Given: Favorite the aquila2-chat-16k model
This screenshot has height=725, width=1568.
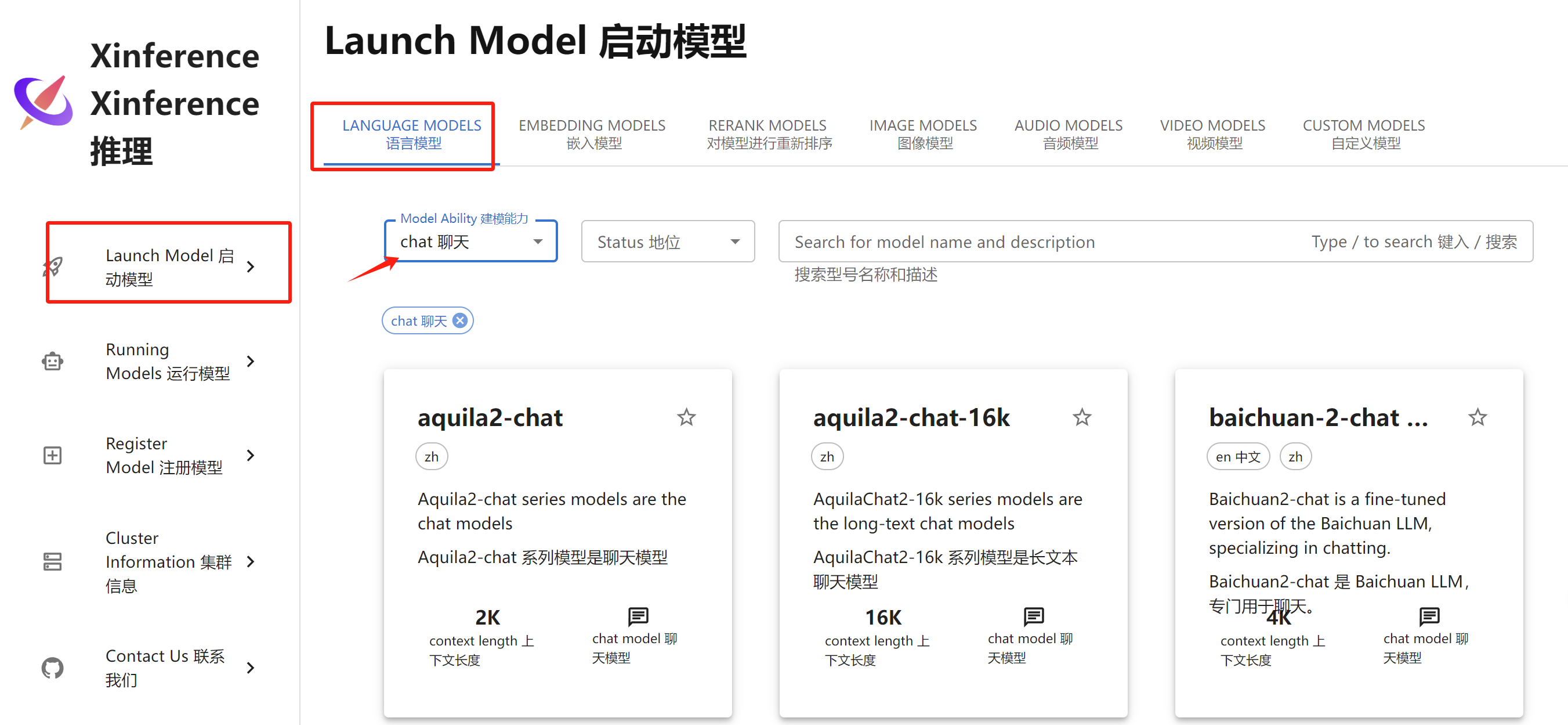Looking at the screenshot, I should tap(1082, 417).
